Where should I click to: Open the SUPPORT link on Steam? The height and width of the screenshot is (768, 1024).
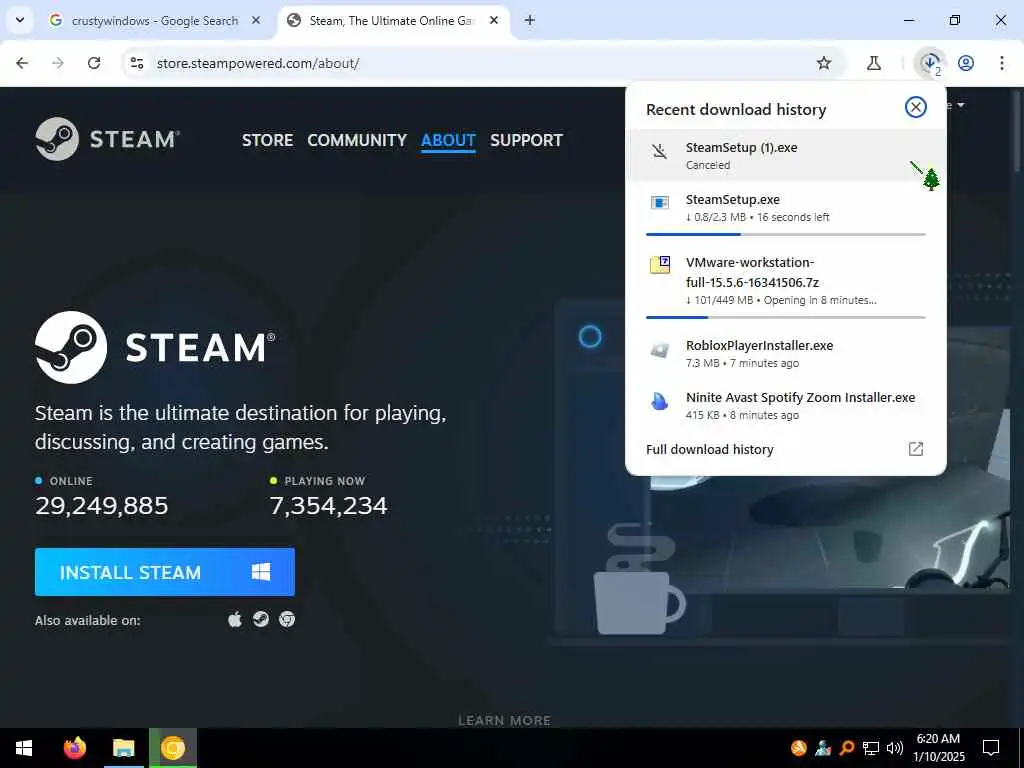click(526, 140)
